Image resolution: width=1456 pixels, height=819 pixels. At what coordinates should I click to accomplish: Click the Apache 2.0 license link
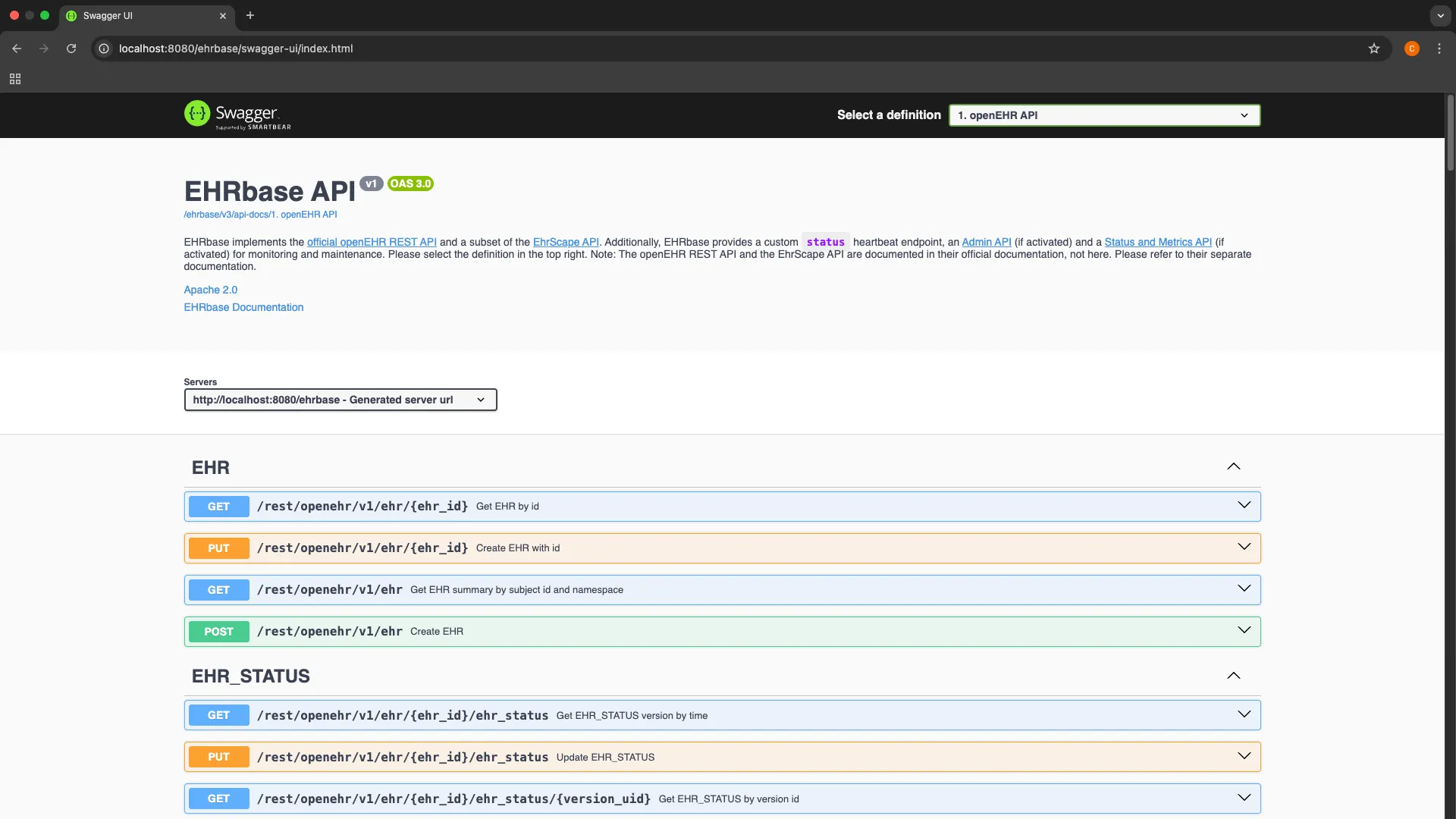pos(210,290)
